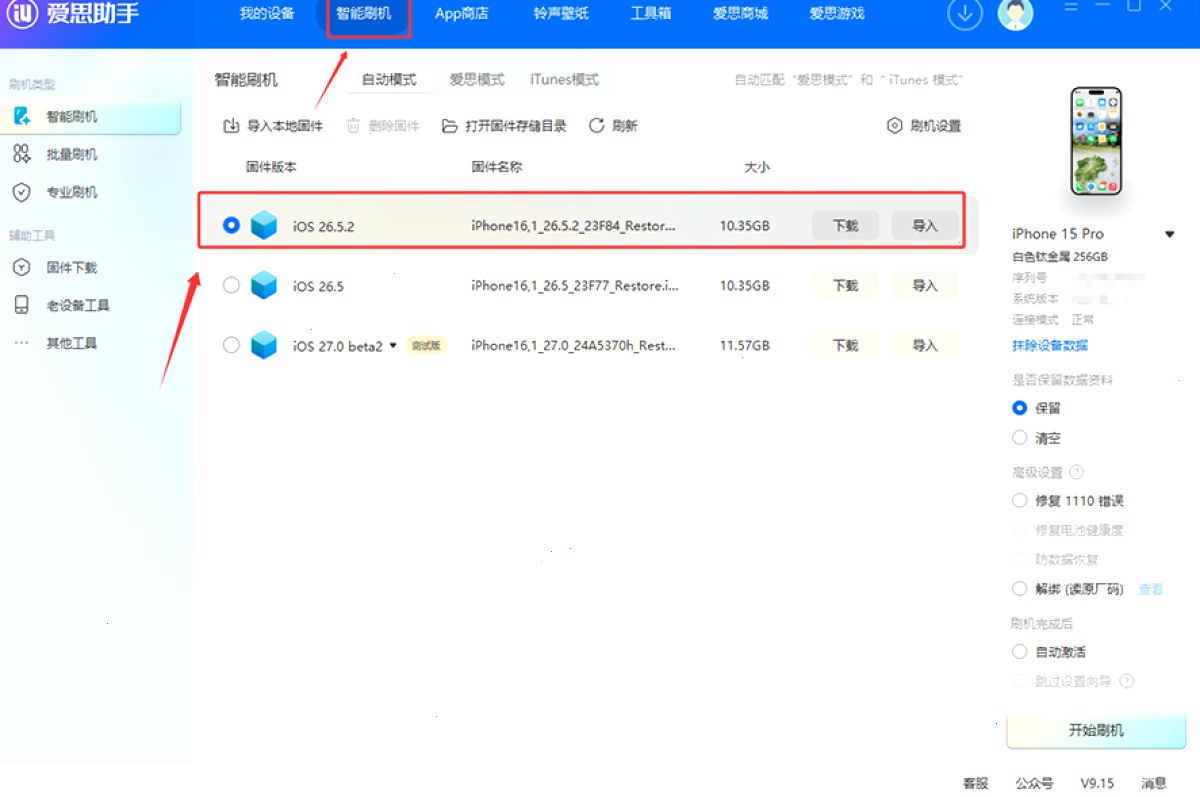Enable 修复 1110 错误 option
The width and height of the screenshot is (1200, 797).
tap(1020, 501)
